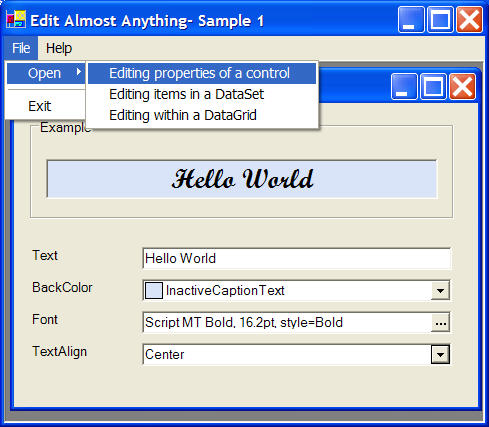Click into the Text input field
Viewport: 489px width, 427px height.
click(296, 258)
